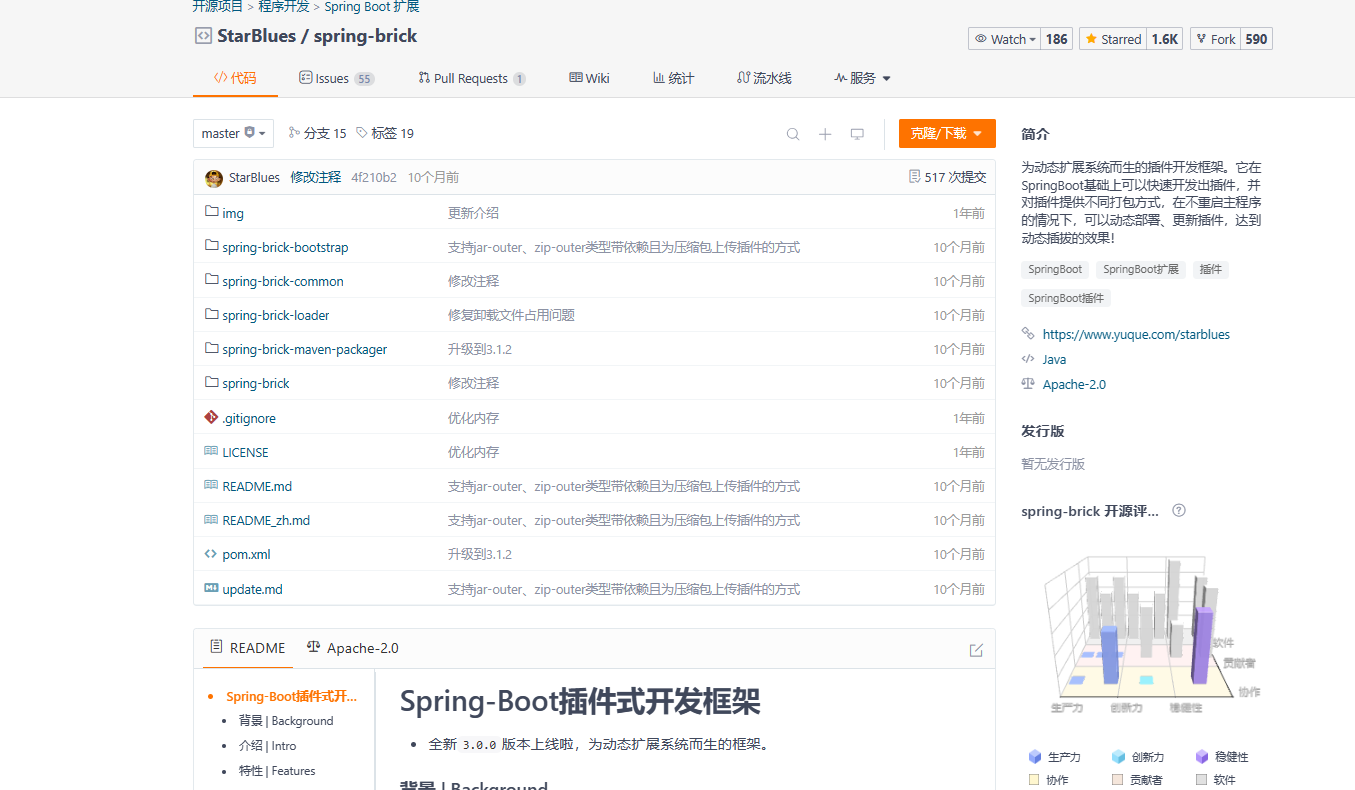Viewport: 1355px width, 790px height.
Task: Open the 1.6K stargazers count
Action: tap(1165, 39)
